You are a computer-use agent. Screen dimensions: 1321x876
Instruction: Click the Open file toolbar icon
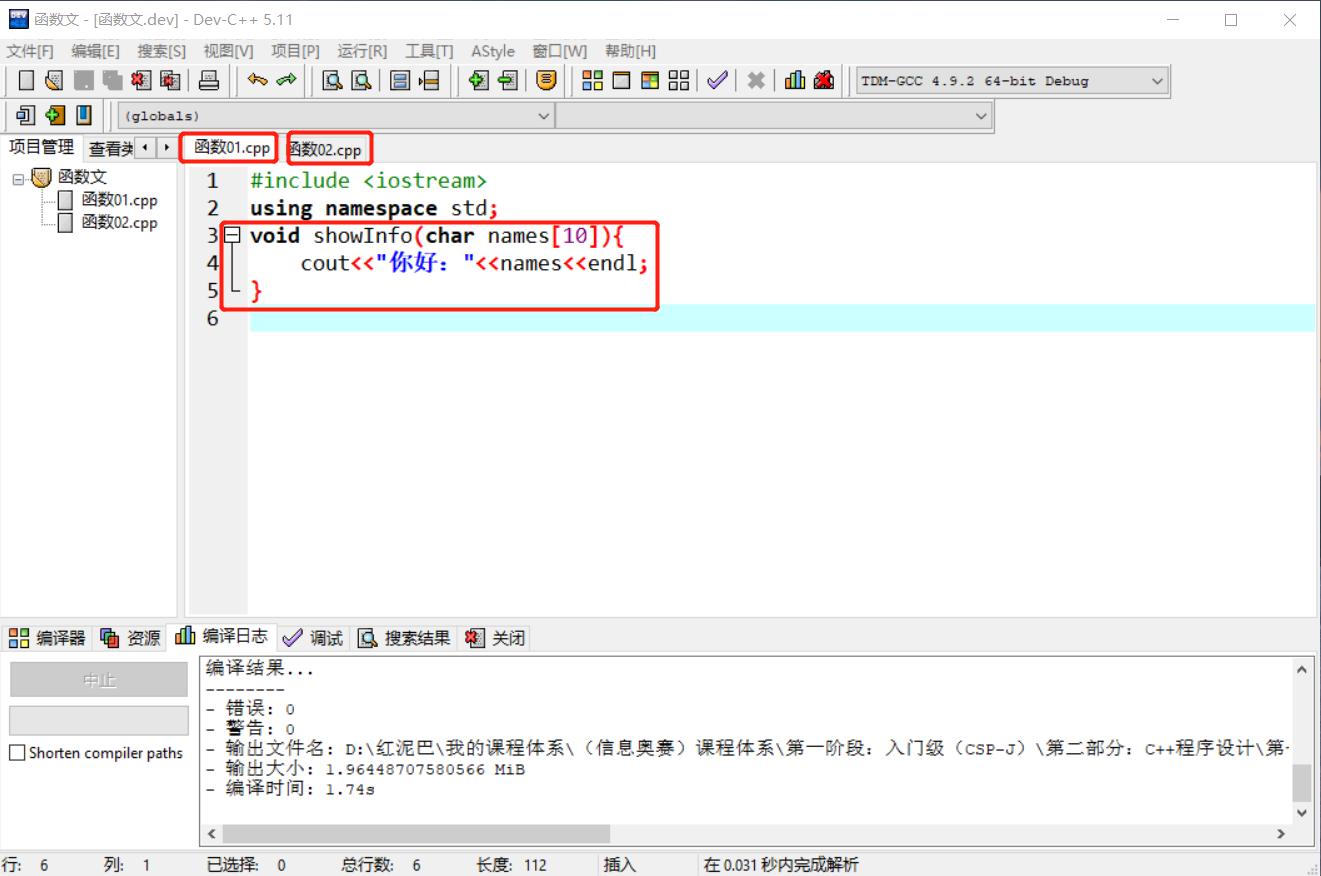tap(54, 81)
